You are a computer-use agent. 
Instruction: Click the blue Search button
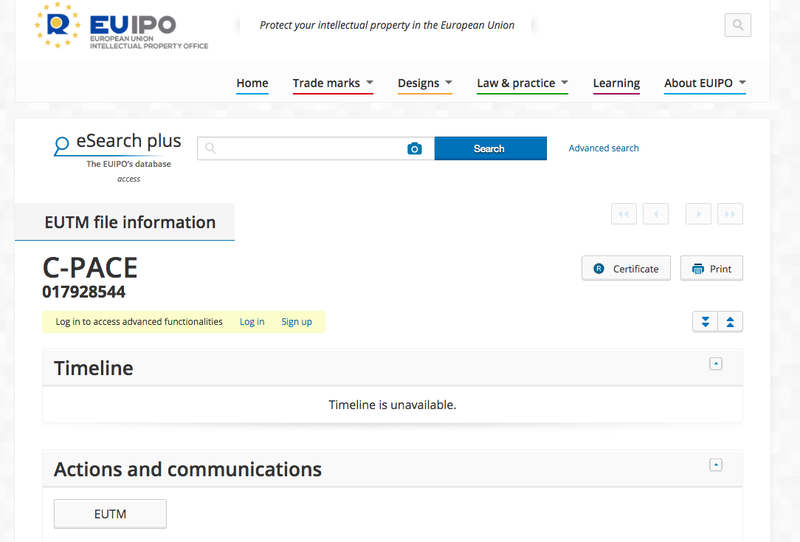pos(490,149)
